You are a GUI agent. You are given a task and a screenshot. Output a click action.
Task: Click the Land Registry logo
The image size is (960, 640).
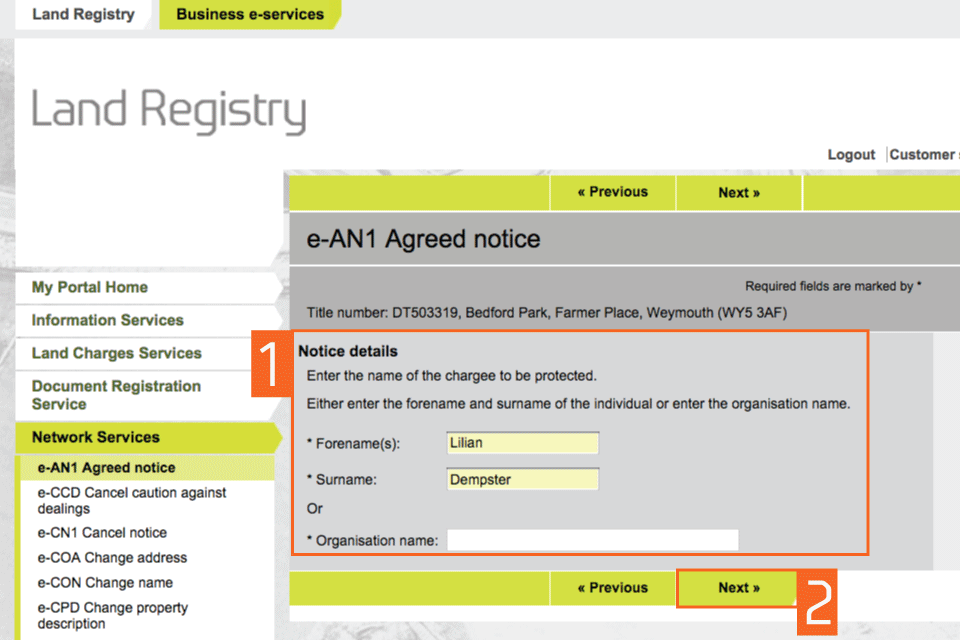coord(168,110)
